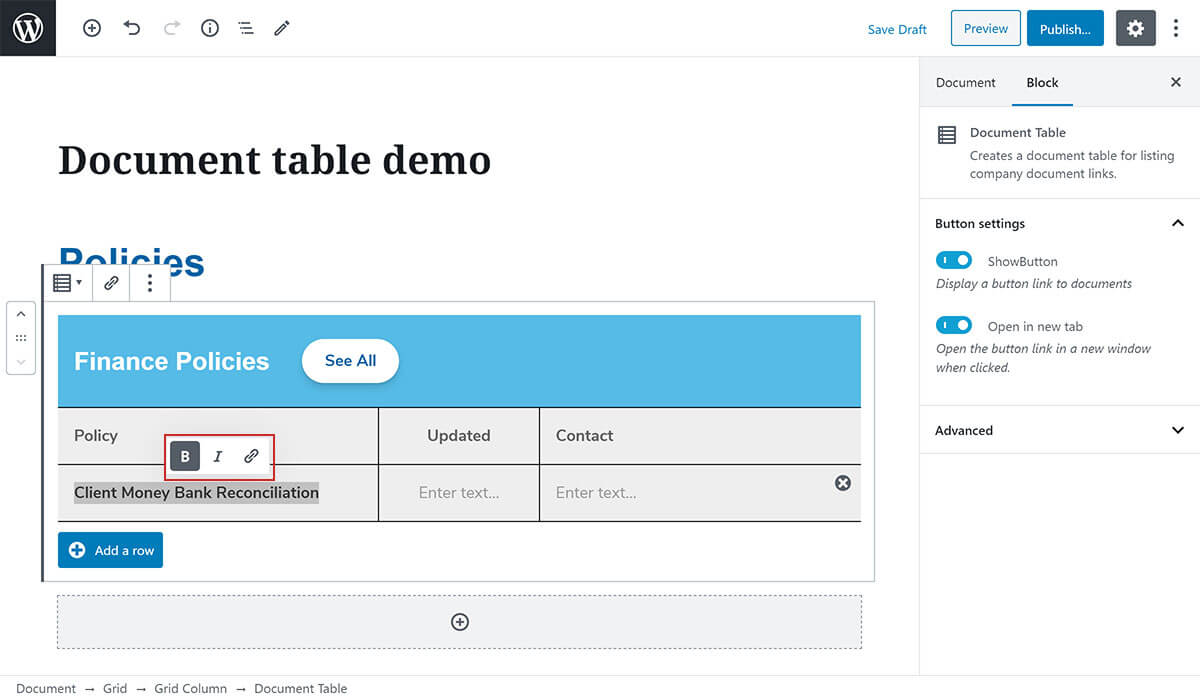The height and width of the screenshot is (700, 1200).
Task: Open block navigation list icon
Action: 246,29
